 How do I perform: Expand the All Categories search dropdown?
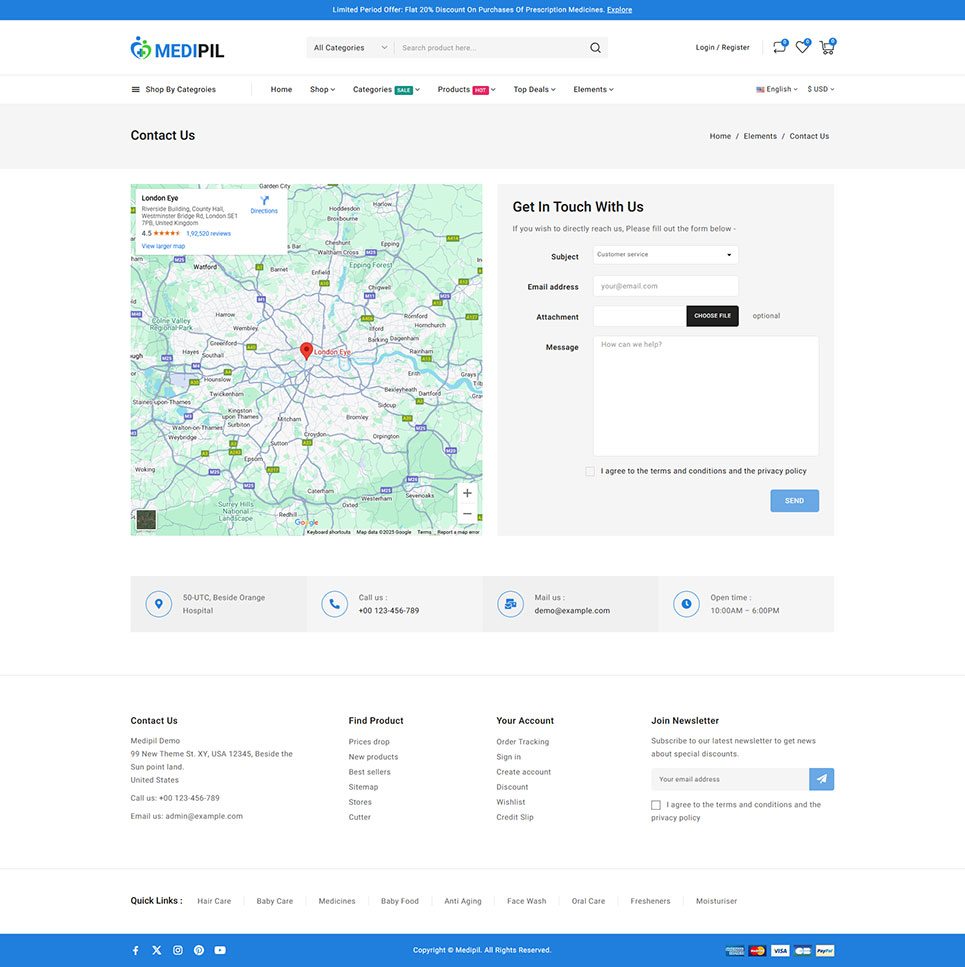tap(350, 48)
